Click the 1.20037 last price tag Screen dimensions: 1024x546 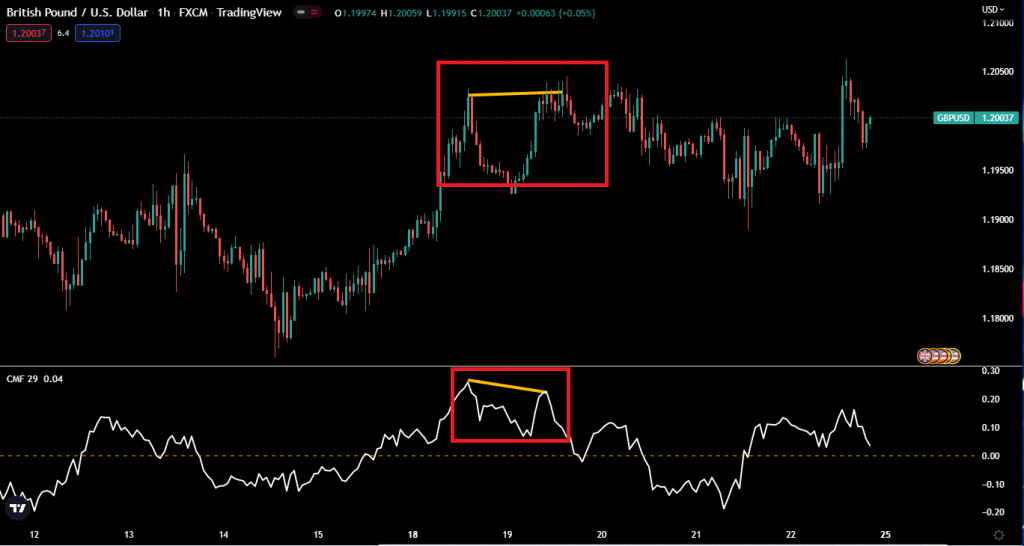[997, 118]
